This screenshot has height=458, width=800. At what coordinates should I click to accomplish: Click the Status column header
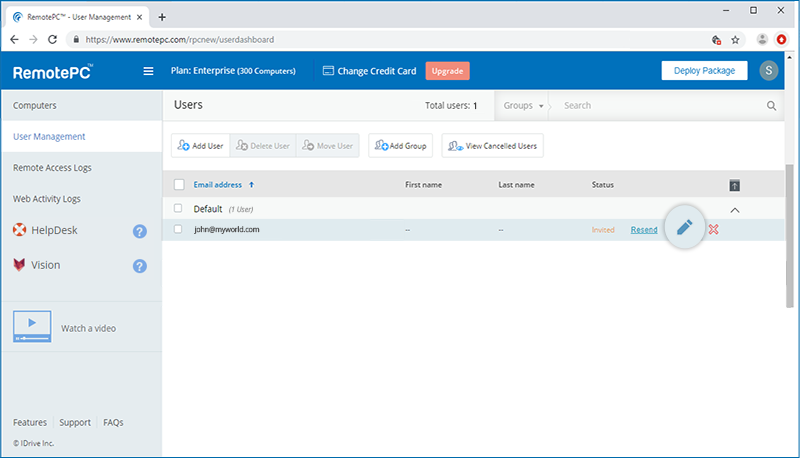(x=603, y=185)
